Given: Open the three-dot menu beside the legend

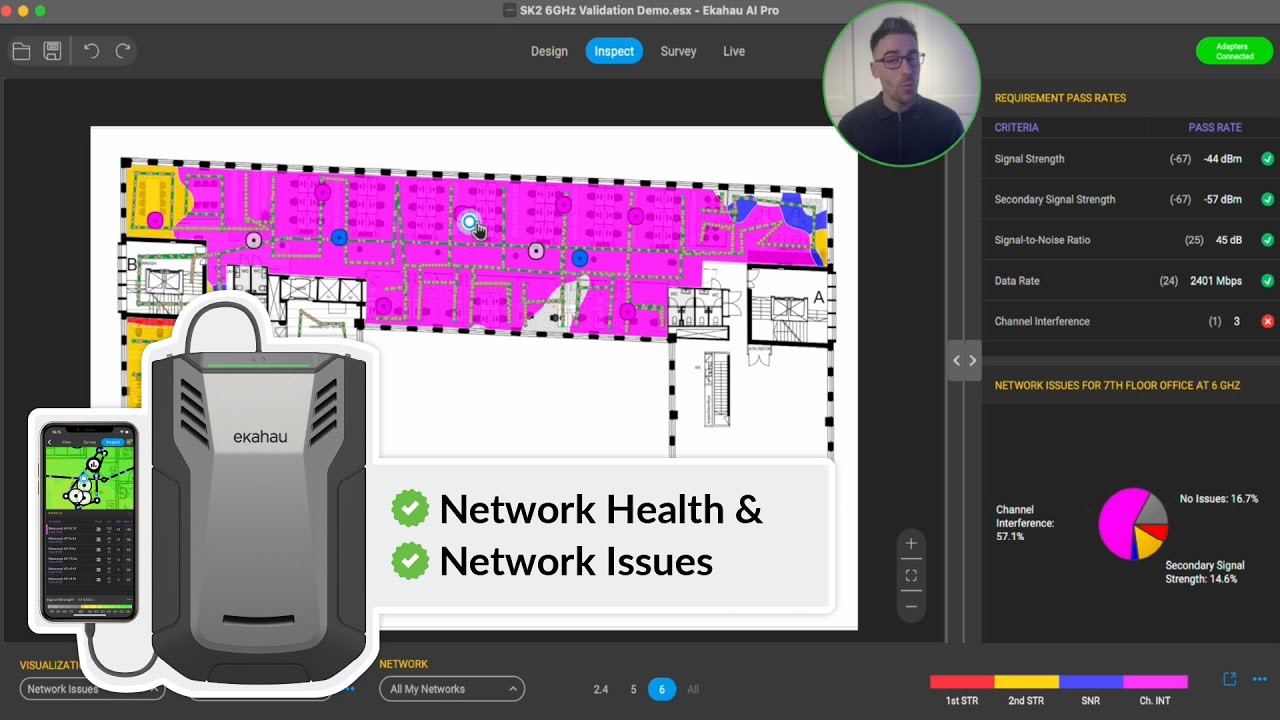Looking at the screenshot, I should coord(1259,680).
